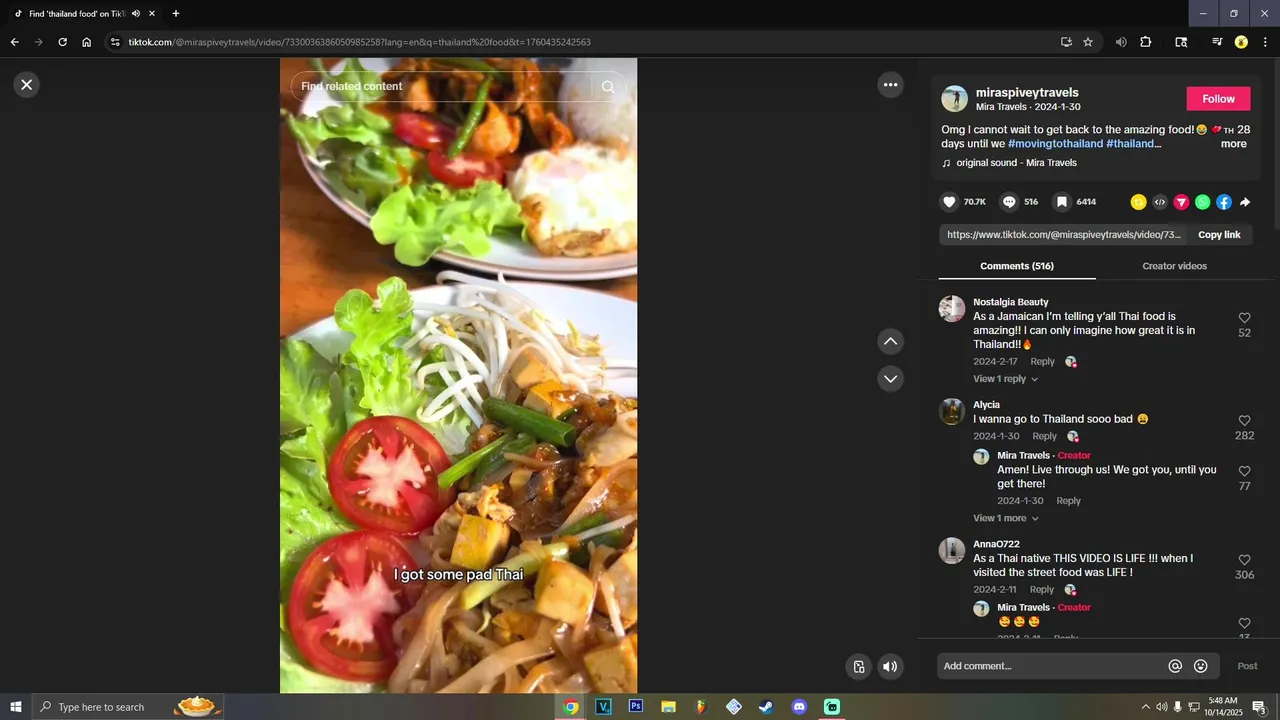Like Nostalgia Beauty's comment
Viewport: 1280px width, 720px height.
[1244, 318]
